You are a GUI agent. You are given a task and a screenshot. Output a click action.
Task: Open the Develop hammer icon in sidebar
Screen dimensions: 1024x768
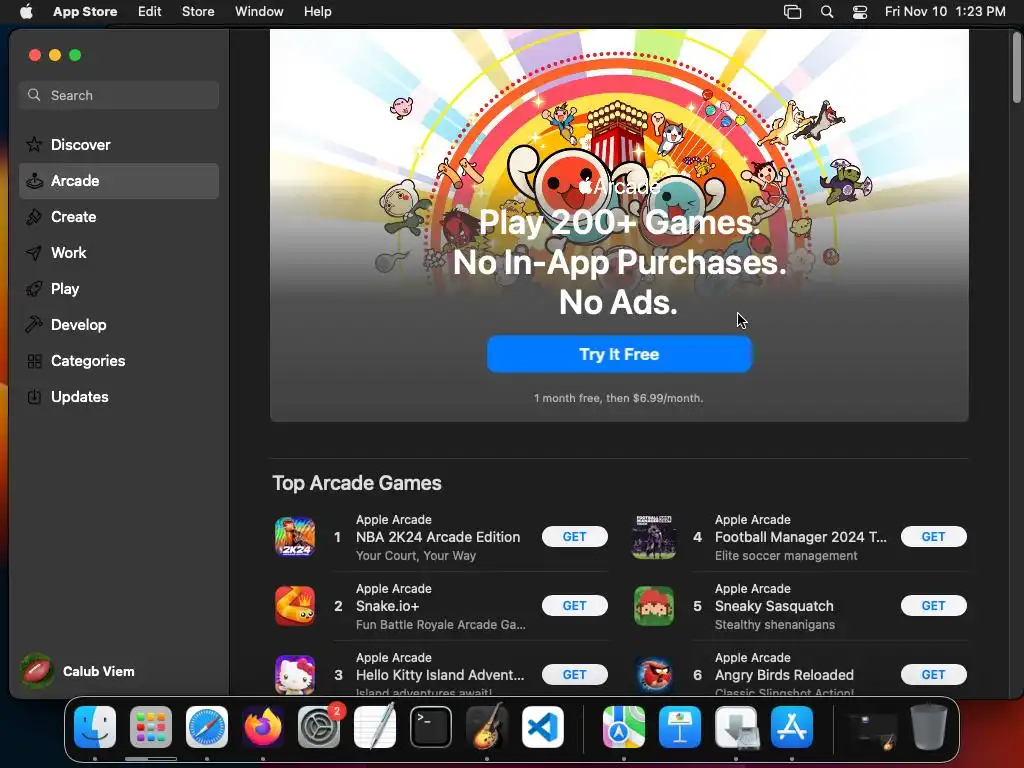tap(34, 325)
